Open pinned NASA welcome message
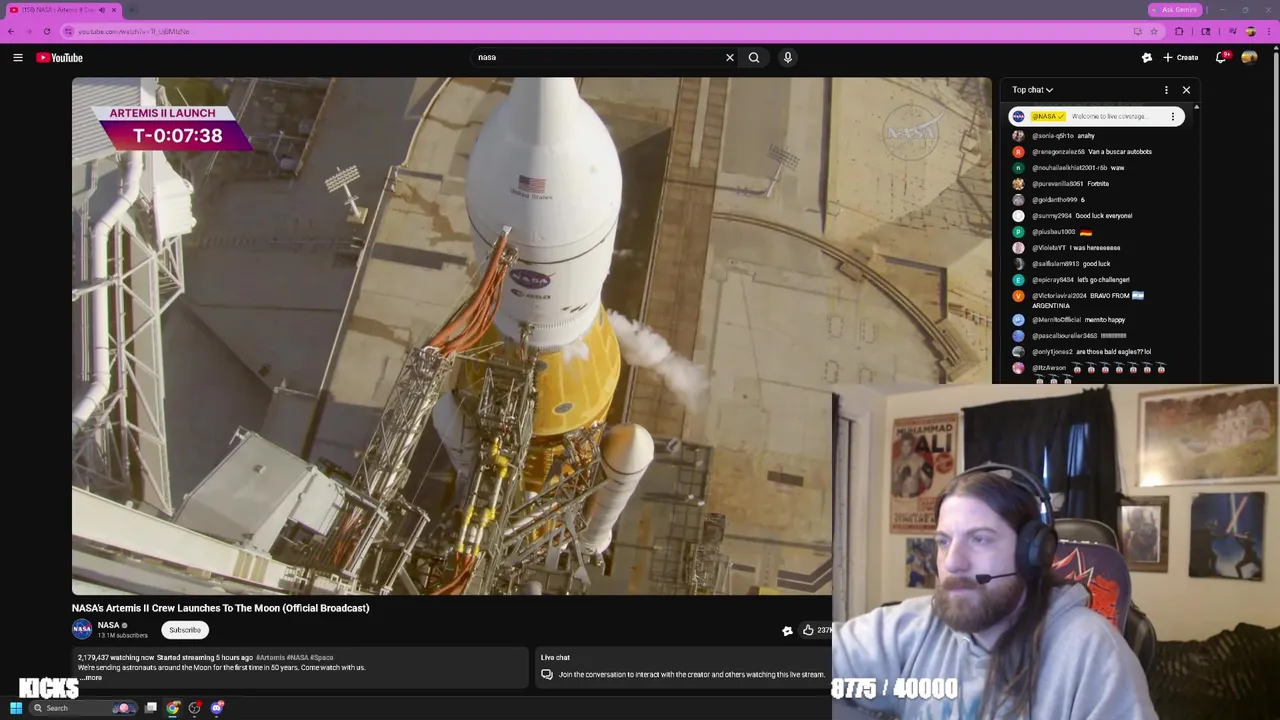The height and width of the screenshot is (720, 1280). click(x=1096, y=116)
